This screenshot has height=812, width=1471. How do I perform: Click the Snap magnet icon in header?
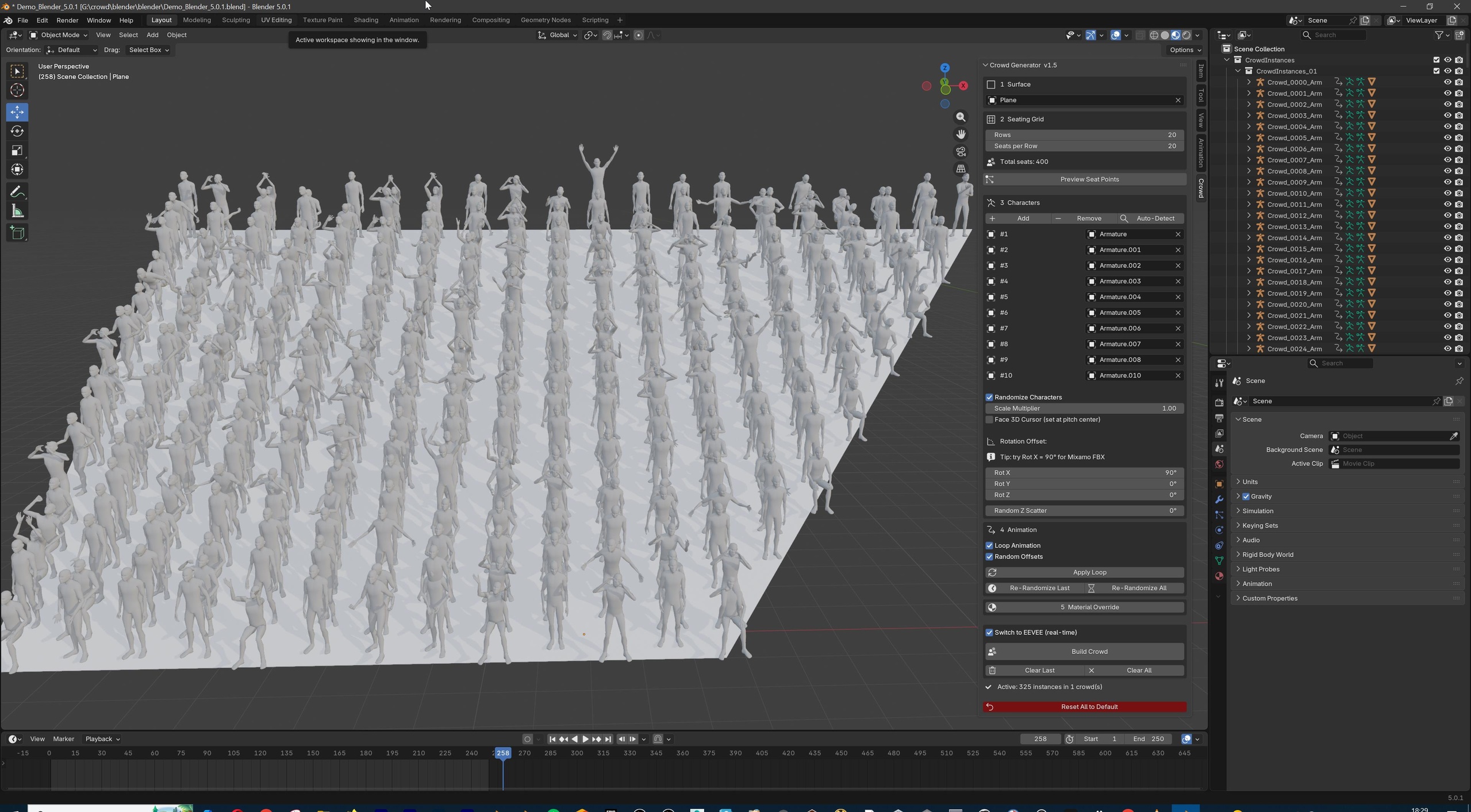pyautogui.click(x=607, y=35)
